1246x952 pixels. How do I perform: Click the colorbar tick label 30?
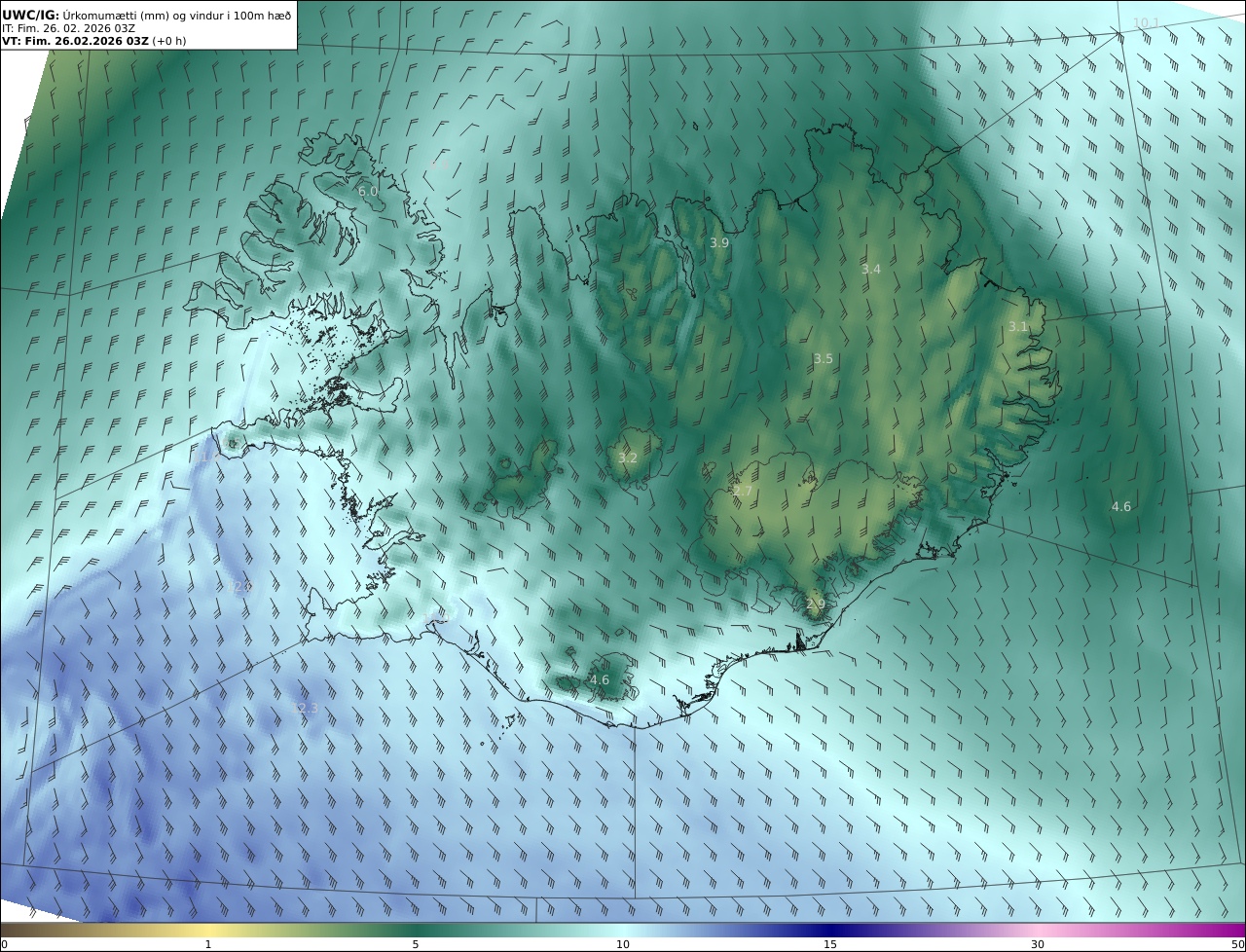[1038, 944]
